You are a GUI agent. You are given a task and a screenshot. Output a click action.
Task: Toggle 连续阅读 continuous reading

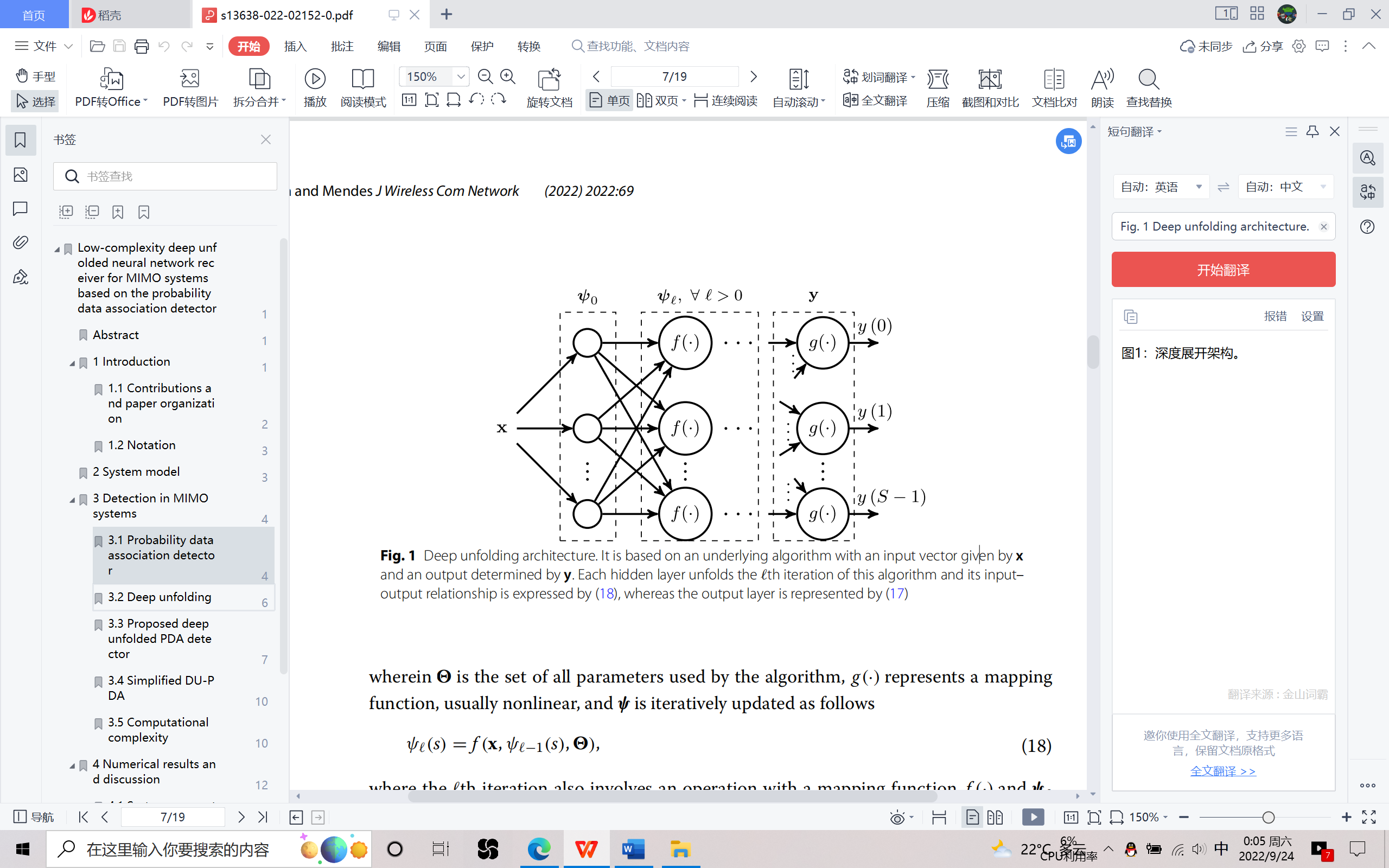click(x=725, y=100)
